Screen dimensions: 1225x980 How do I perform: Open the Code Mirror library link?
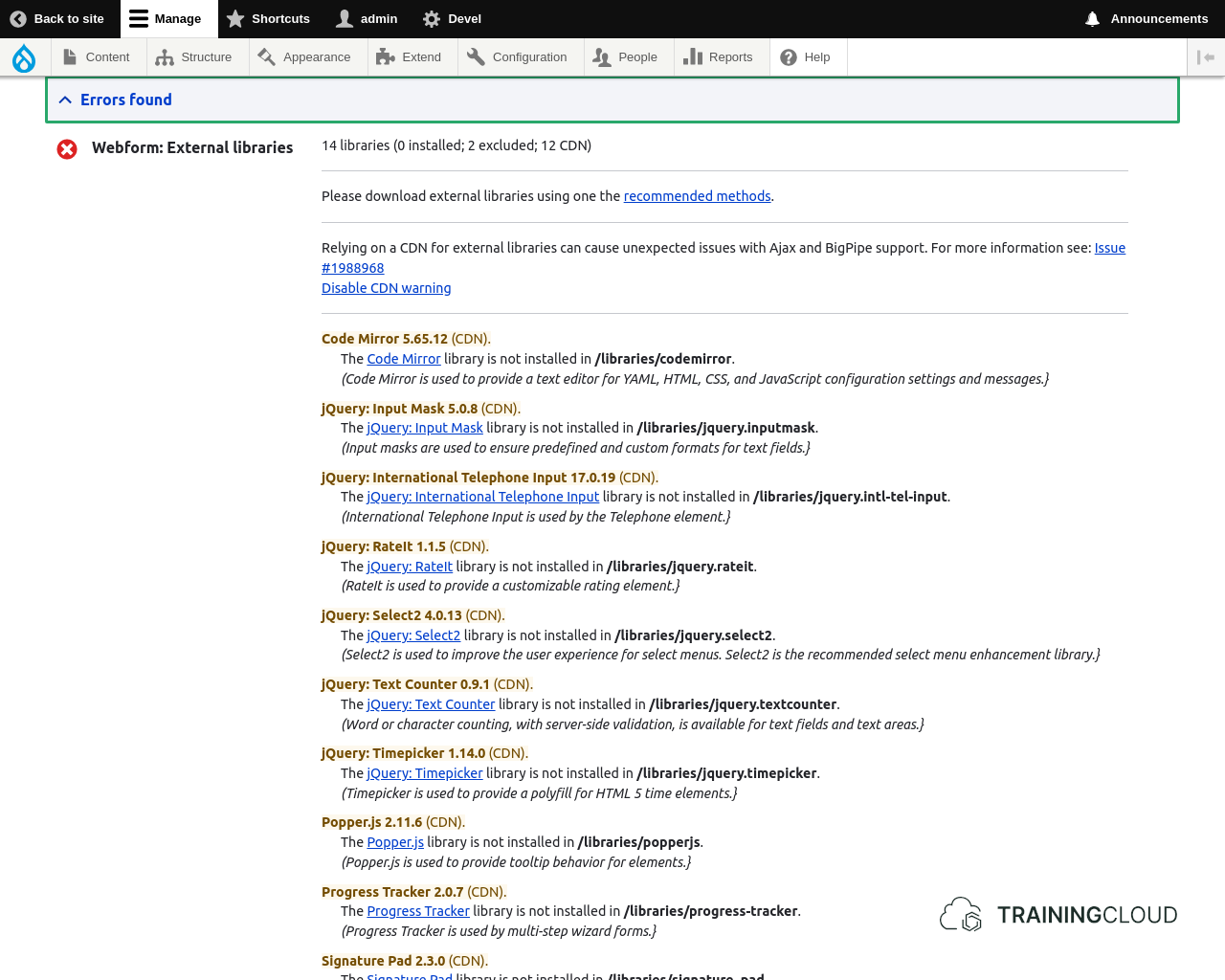coord(404,359)
